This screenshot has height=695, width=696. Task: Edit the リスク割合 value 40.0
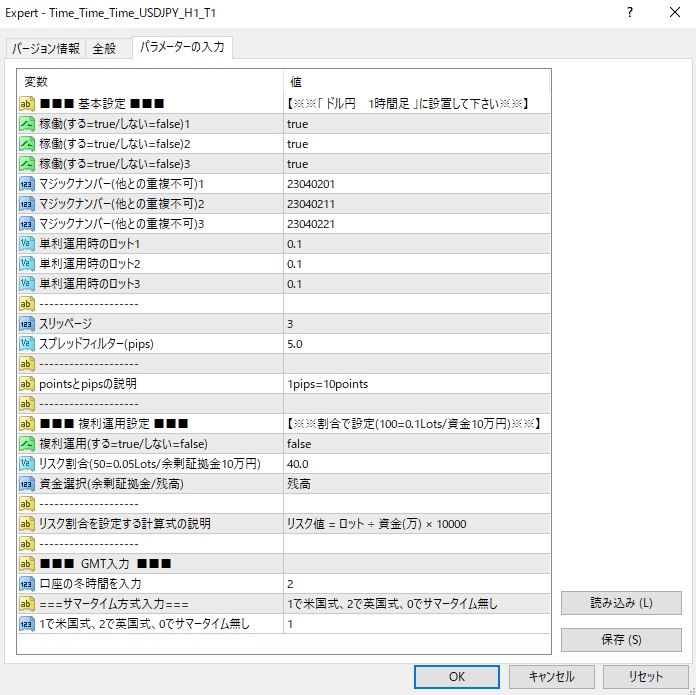click(x=416, y=464)
